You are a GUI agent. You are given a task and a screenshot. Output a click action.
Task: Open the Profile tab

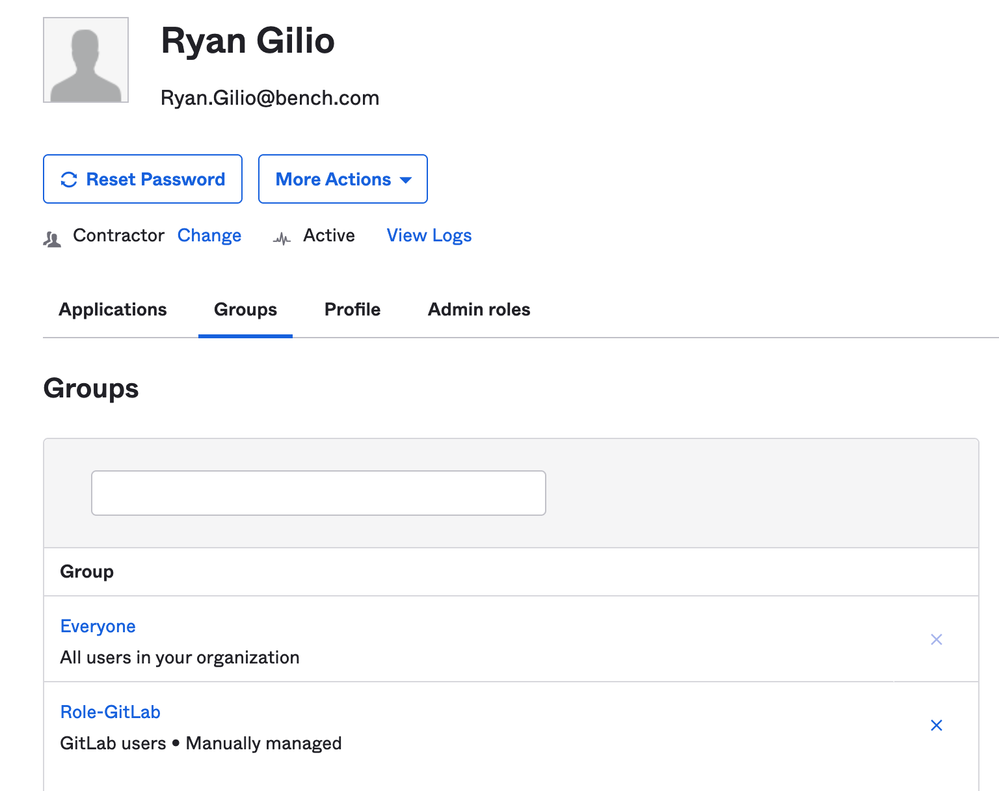[x=352, y=310]
